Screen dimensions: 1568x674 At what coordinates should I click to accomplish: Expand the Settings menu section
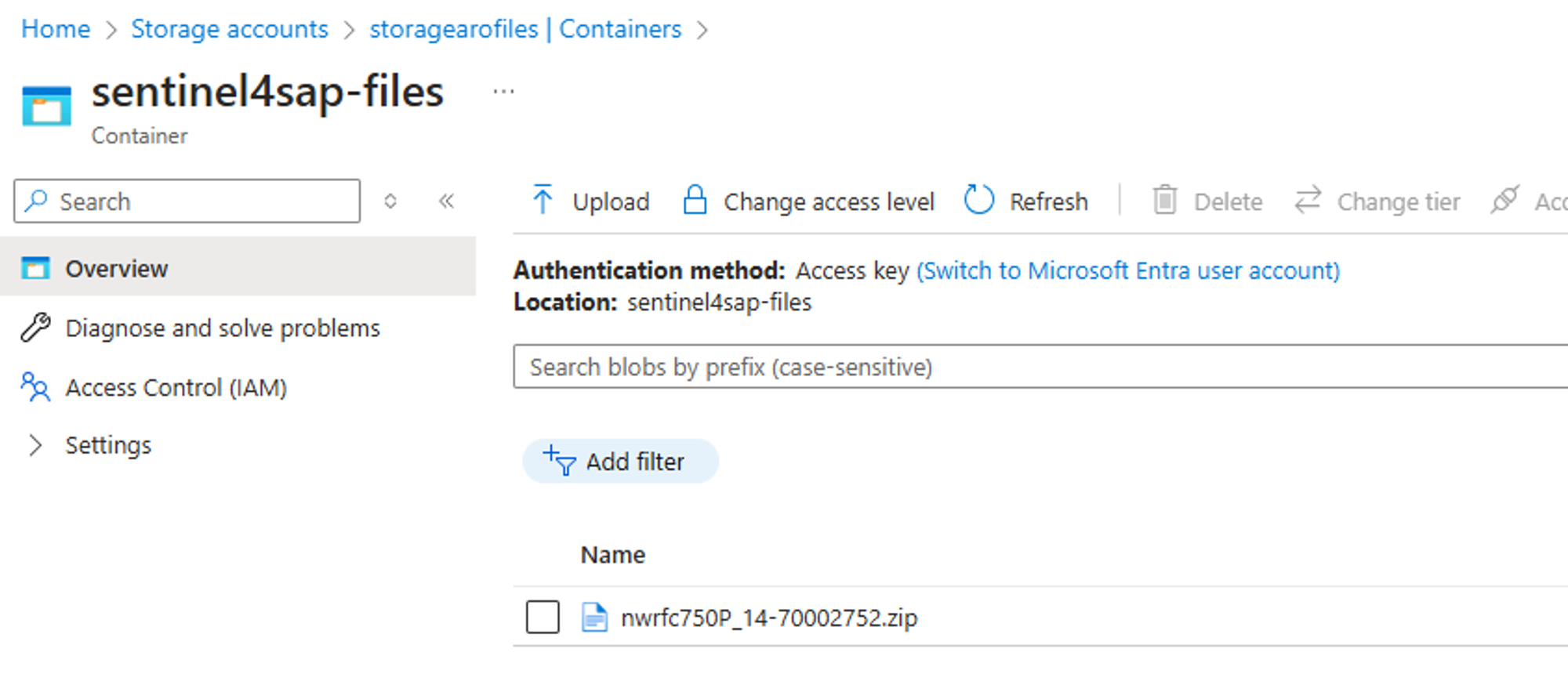[x=35, y=445]
